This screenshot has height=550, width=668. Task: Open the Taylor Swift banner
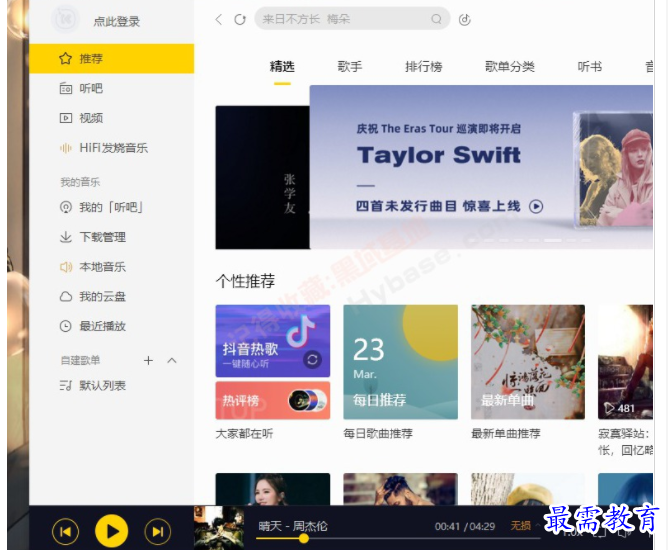(x=481, y=167)
